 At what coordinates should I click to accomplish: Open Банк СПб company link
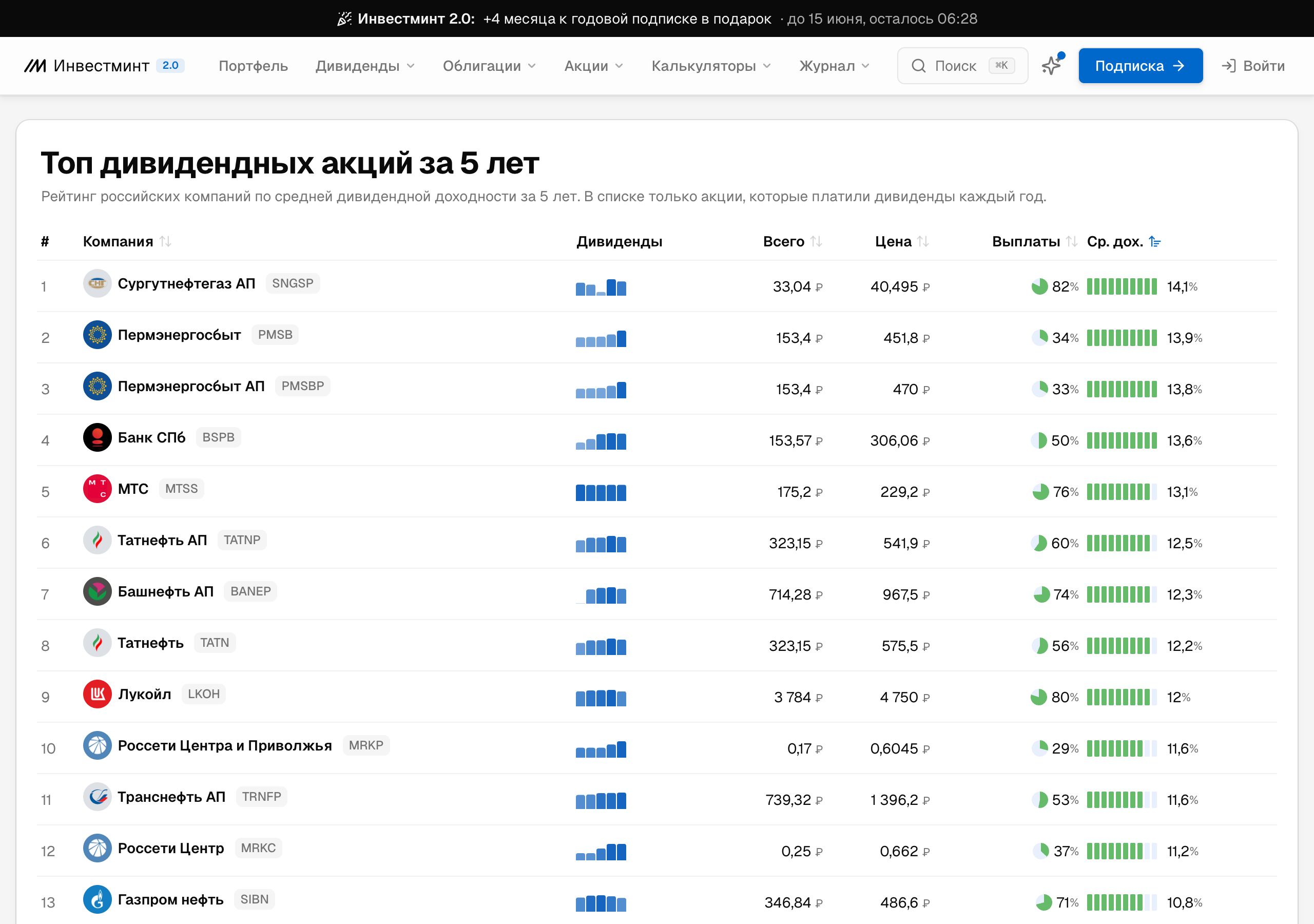(x=151, y=437)
